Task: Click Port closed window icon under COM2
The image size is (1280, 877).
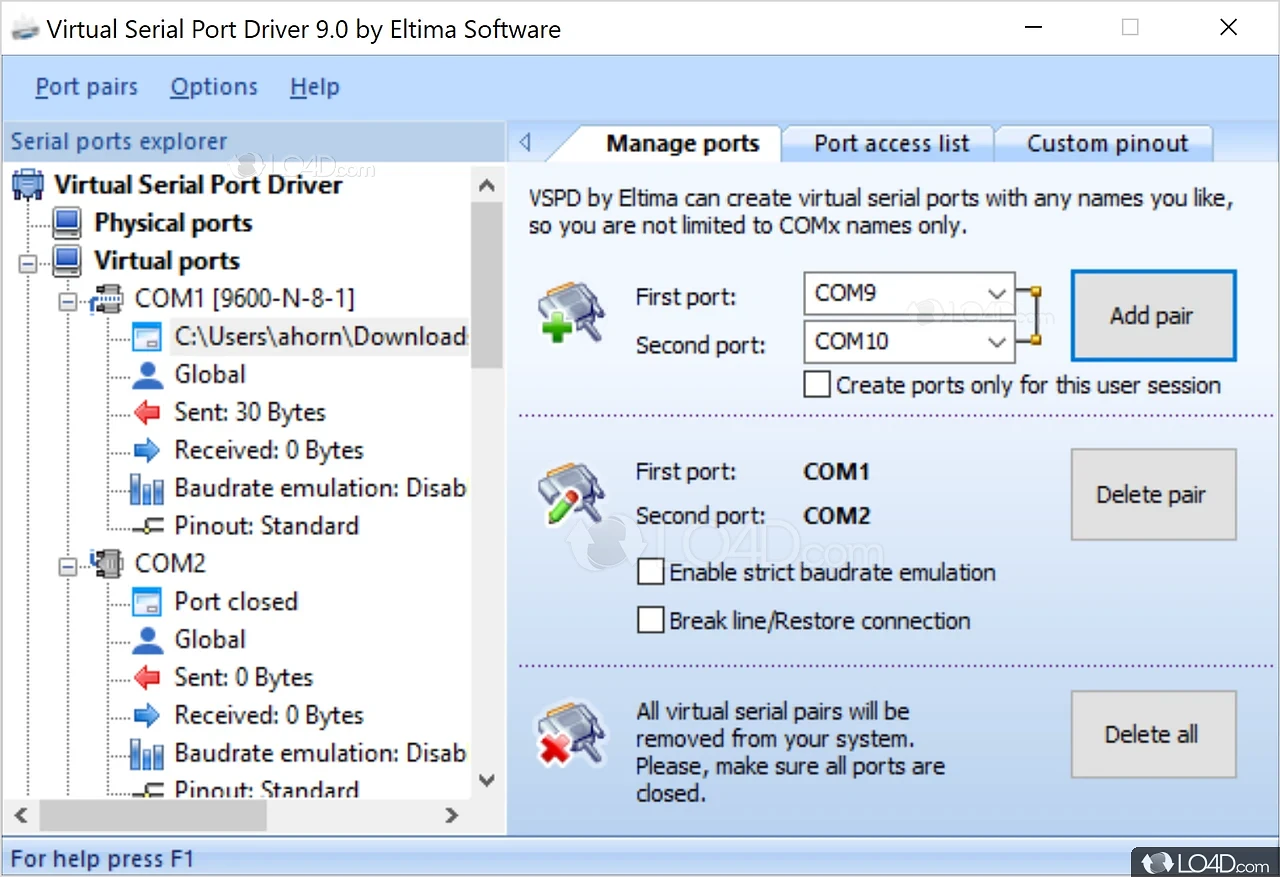Action: (x=147, y=602)
